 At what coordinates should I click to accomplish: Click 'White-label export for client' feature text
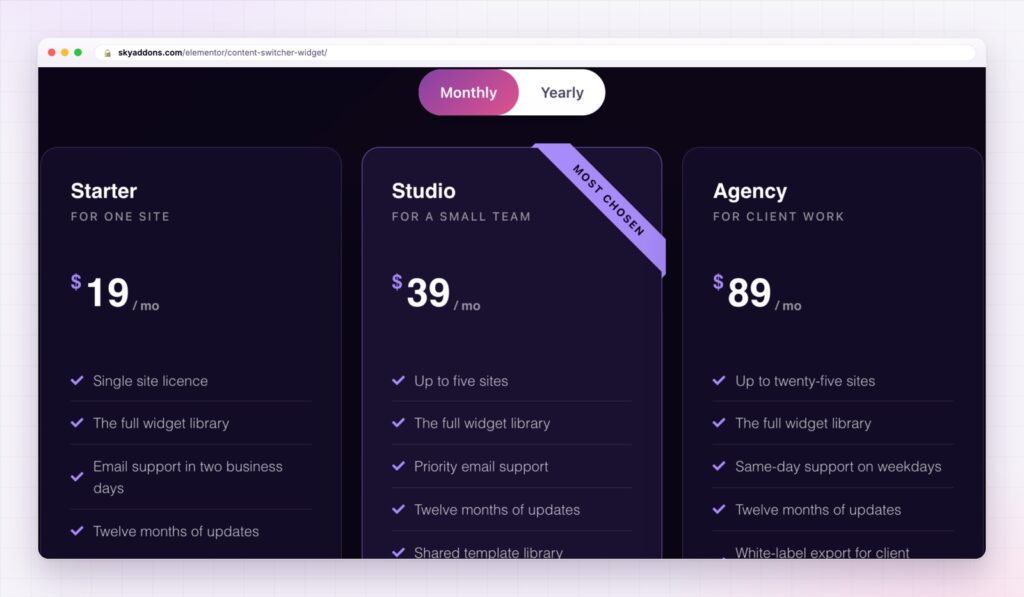[822, 552]
